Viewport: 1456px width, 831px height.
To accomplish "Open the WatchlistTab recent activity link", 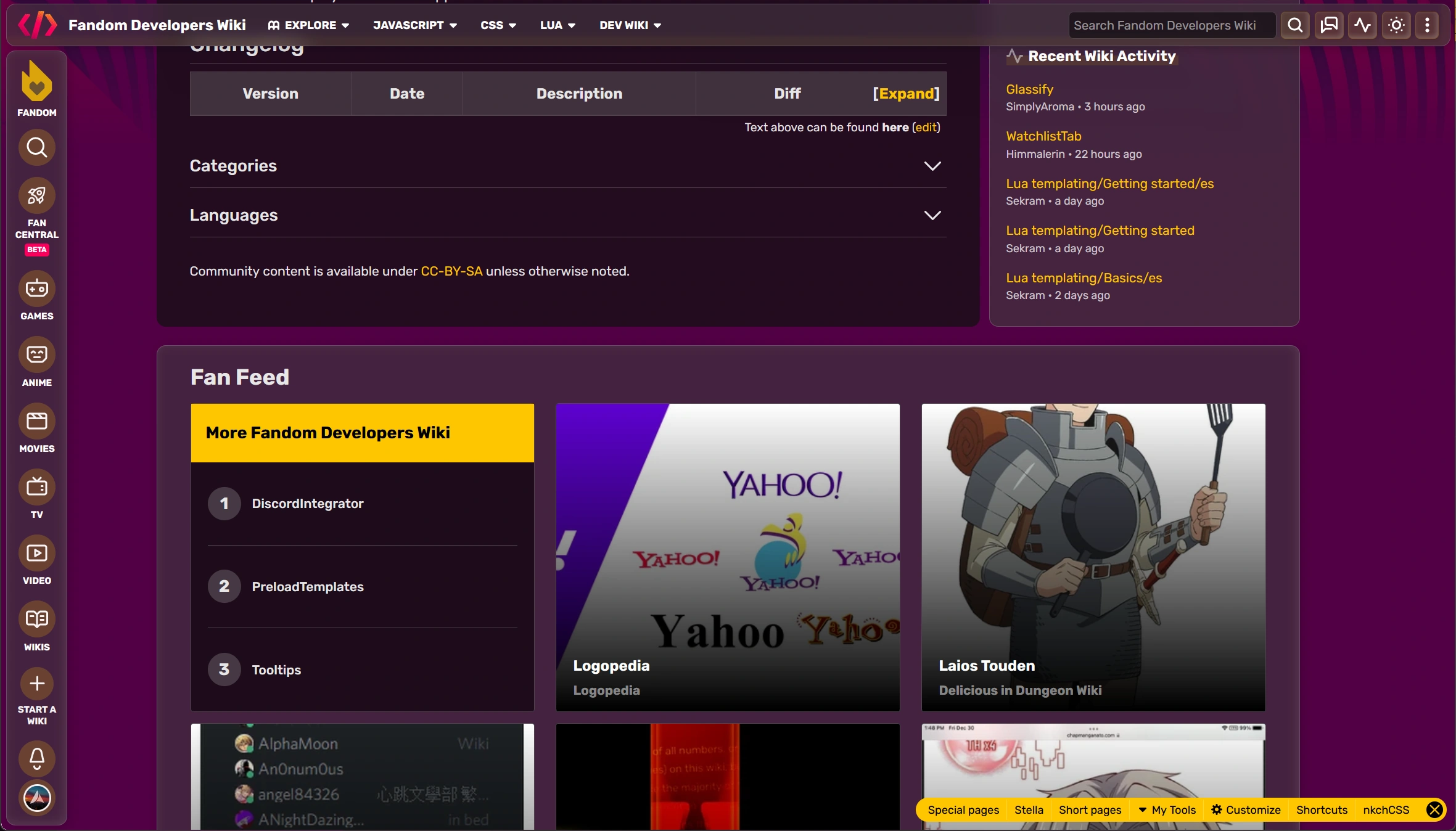I will click(x=1043, y=136).
